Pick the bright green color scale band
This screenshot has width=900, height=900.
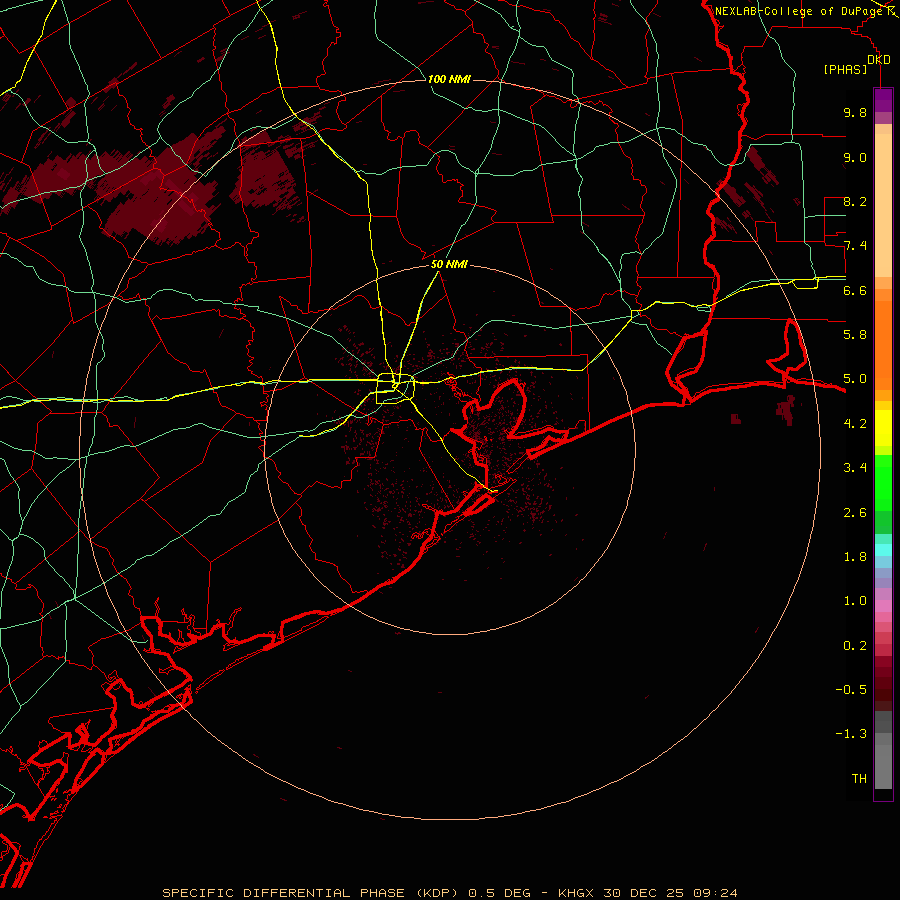tap(883, 482)
